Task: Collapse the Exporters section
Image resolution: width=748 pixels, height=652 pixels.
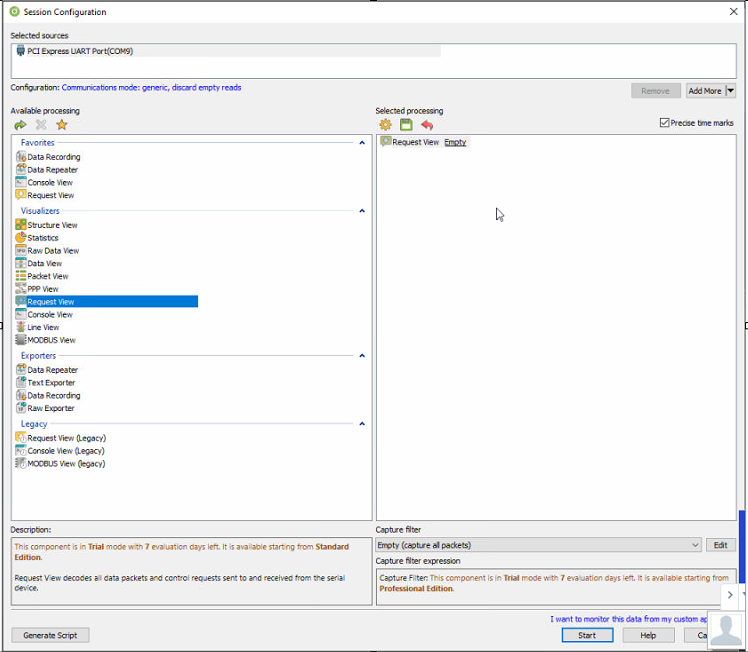Action: point(362,356)
